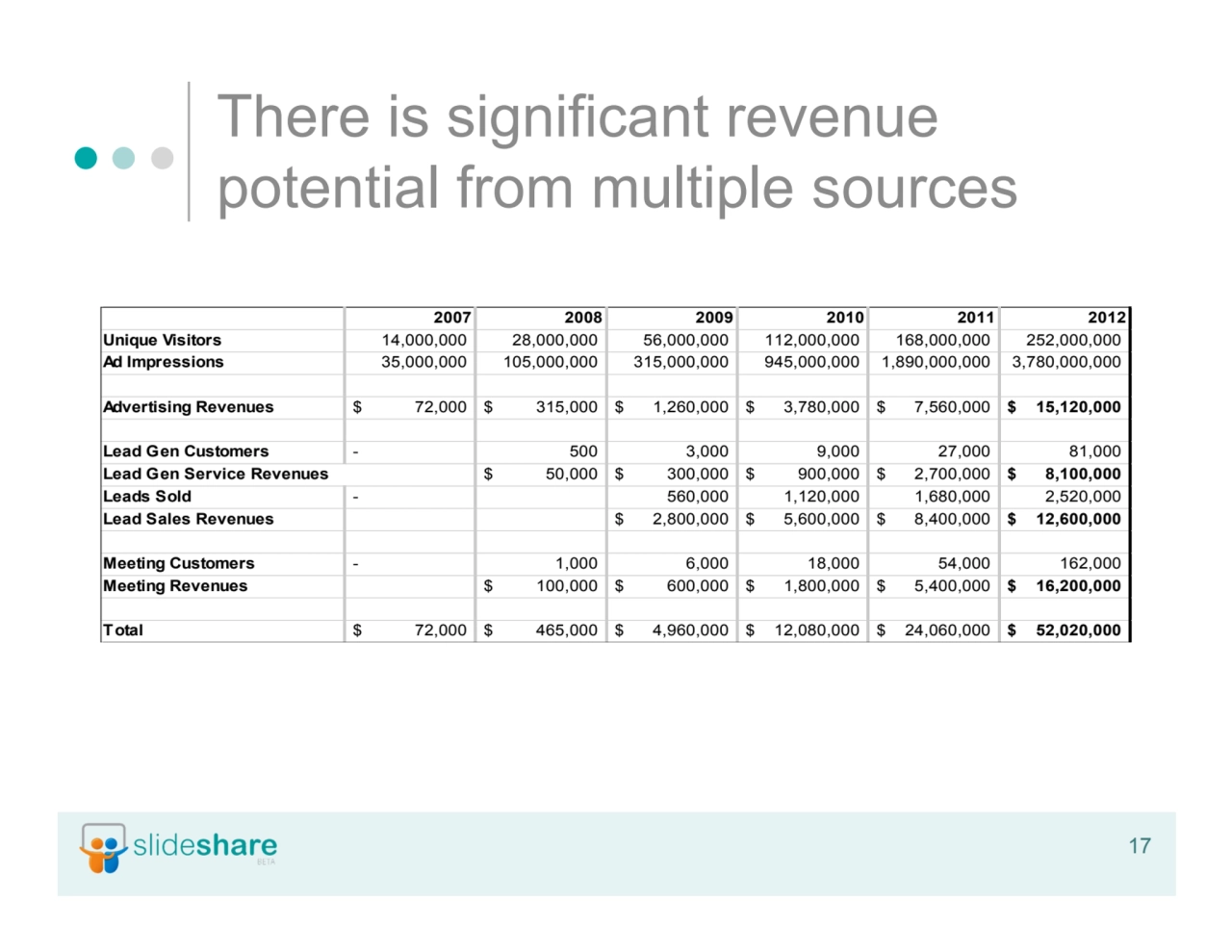Screen dimensions: 1232x952
Task: Click meeting customers value 54,000
Action: (x=963, y=563)
